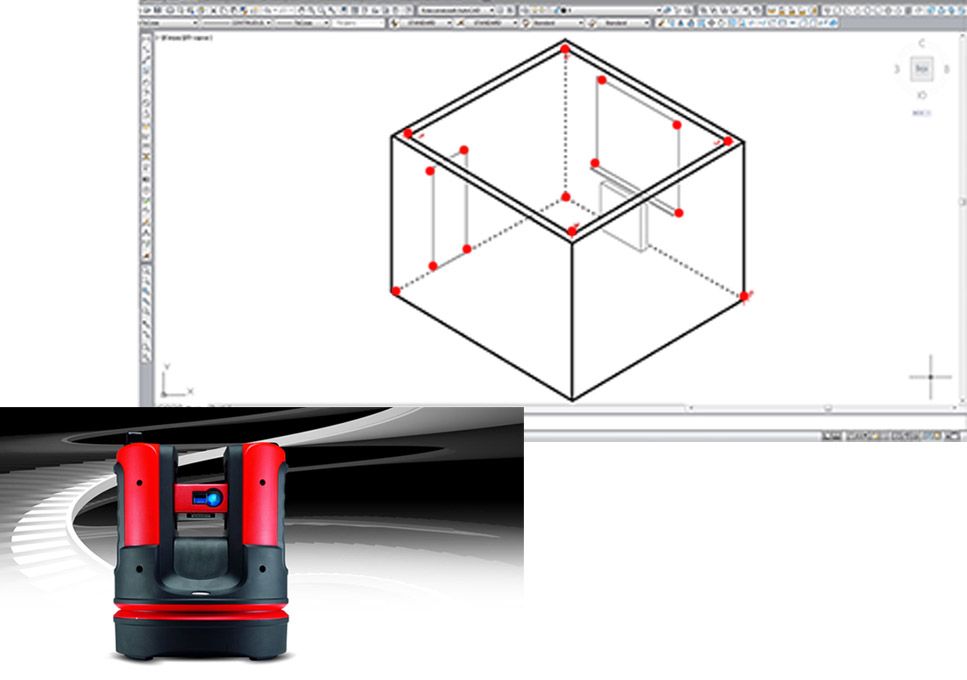Click the horizontal scrollbar left arrow
Viewport: 967px width, 680px height.
click(x=691, y=408)
